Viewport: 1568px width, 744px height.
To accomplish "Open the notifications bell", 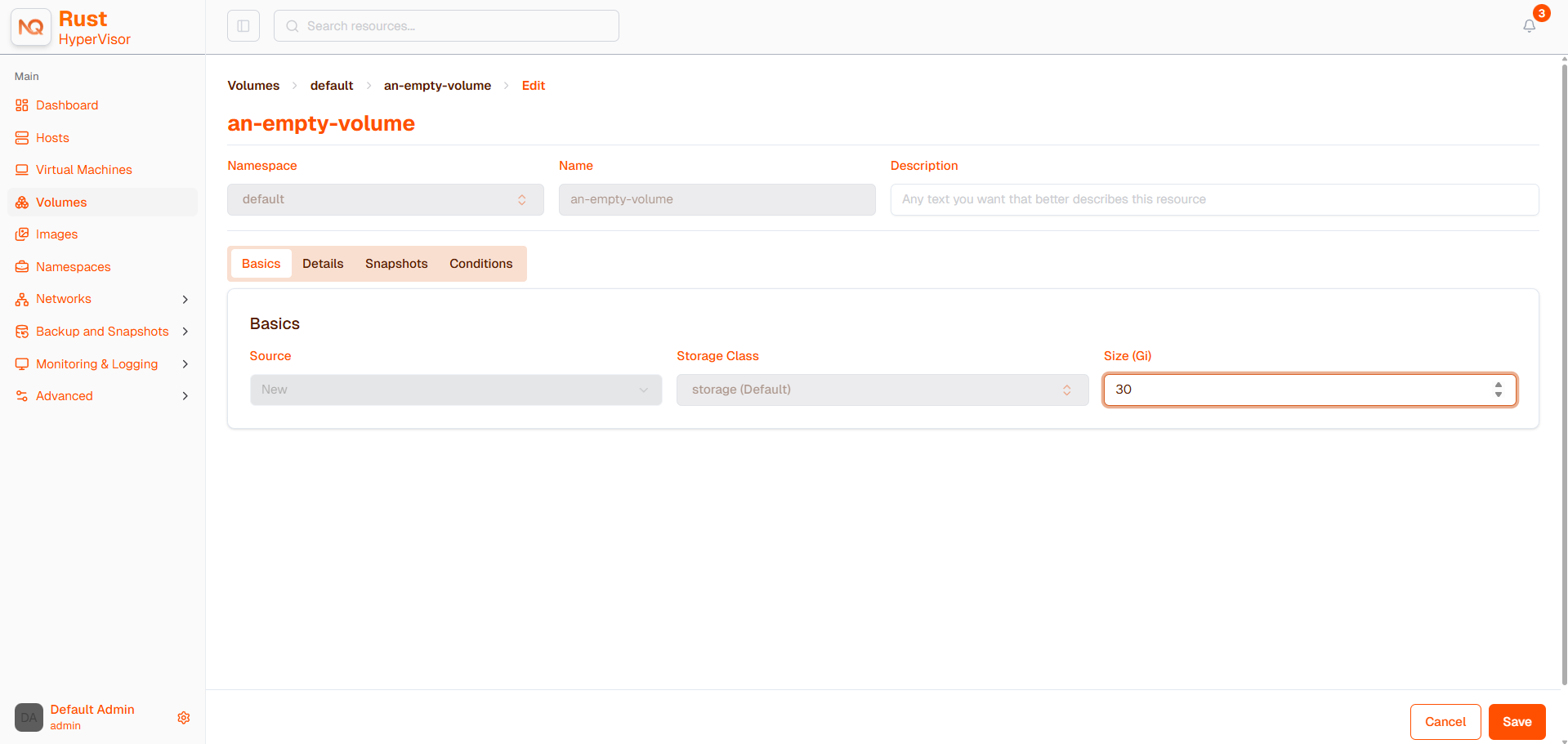I will coord(1529,26).
